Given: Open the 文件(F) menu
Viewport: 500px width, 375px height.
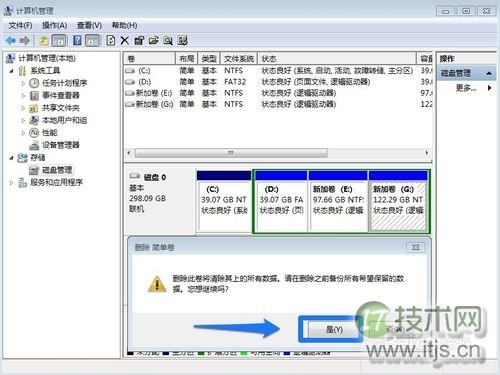Looking at the screenshot, I should (x=20, y=25).
